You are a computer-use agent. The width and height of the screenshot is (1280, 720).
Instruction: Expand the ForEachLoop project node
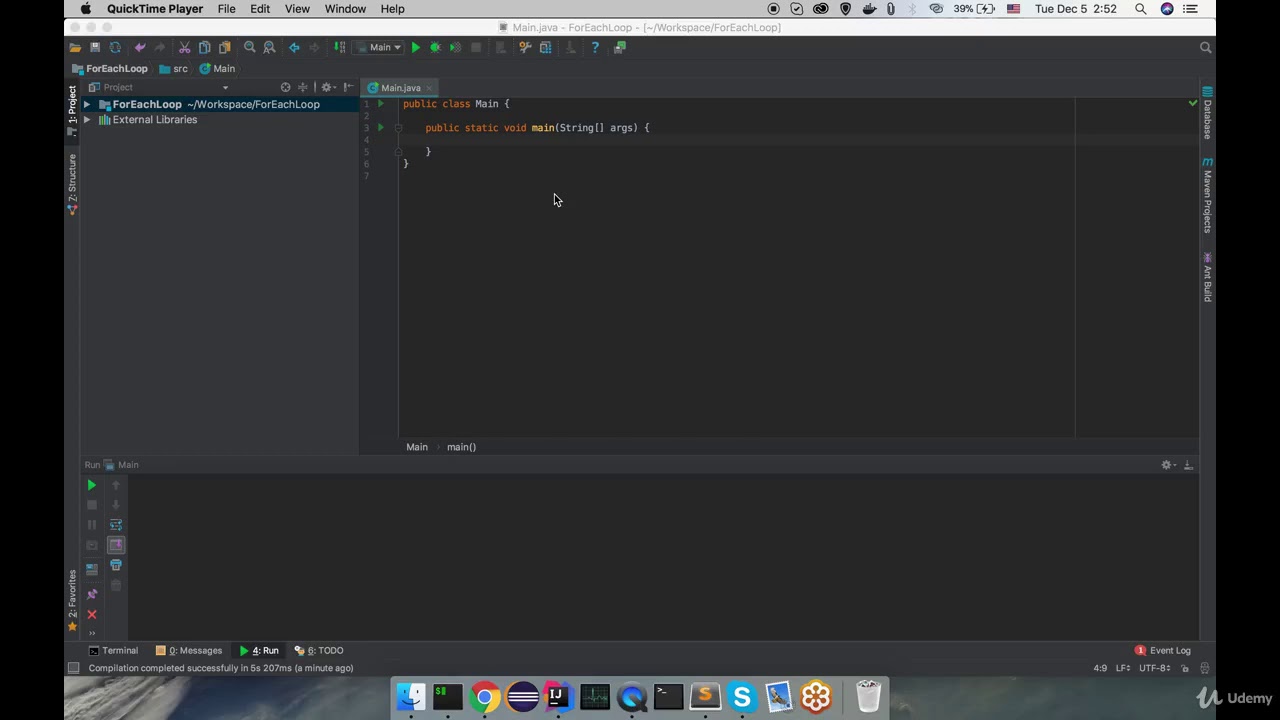click(87, 104)
